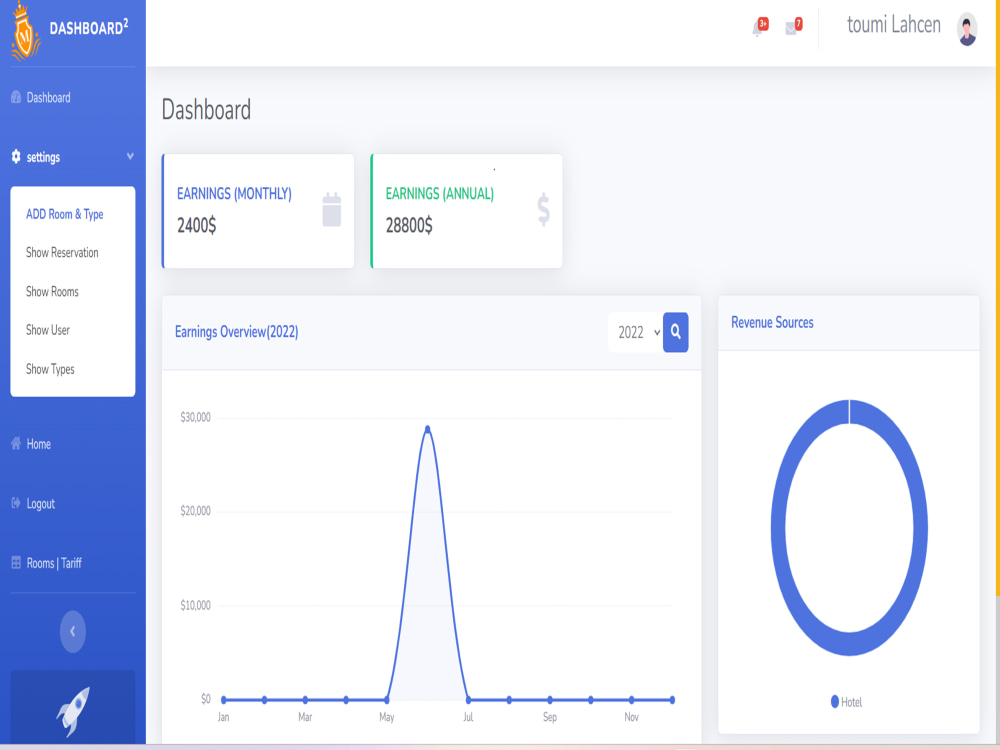Click the dollar icon on annual earnings card
The width and height of the screenshot is (1000, 750).
[x=543, y=209]
